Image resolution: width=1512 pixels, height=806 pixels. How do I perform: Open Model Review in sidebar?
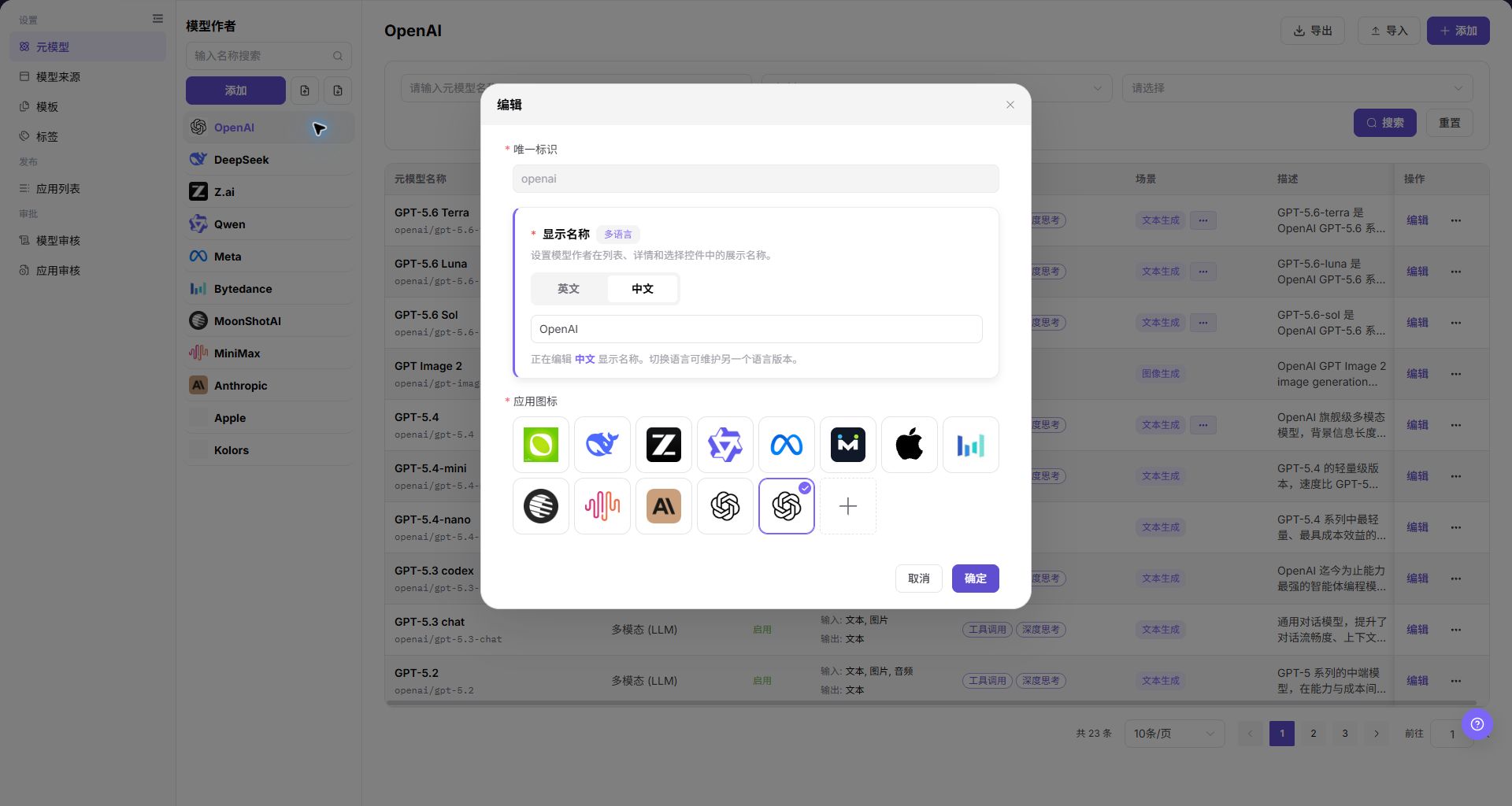(x=87, y=241)
